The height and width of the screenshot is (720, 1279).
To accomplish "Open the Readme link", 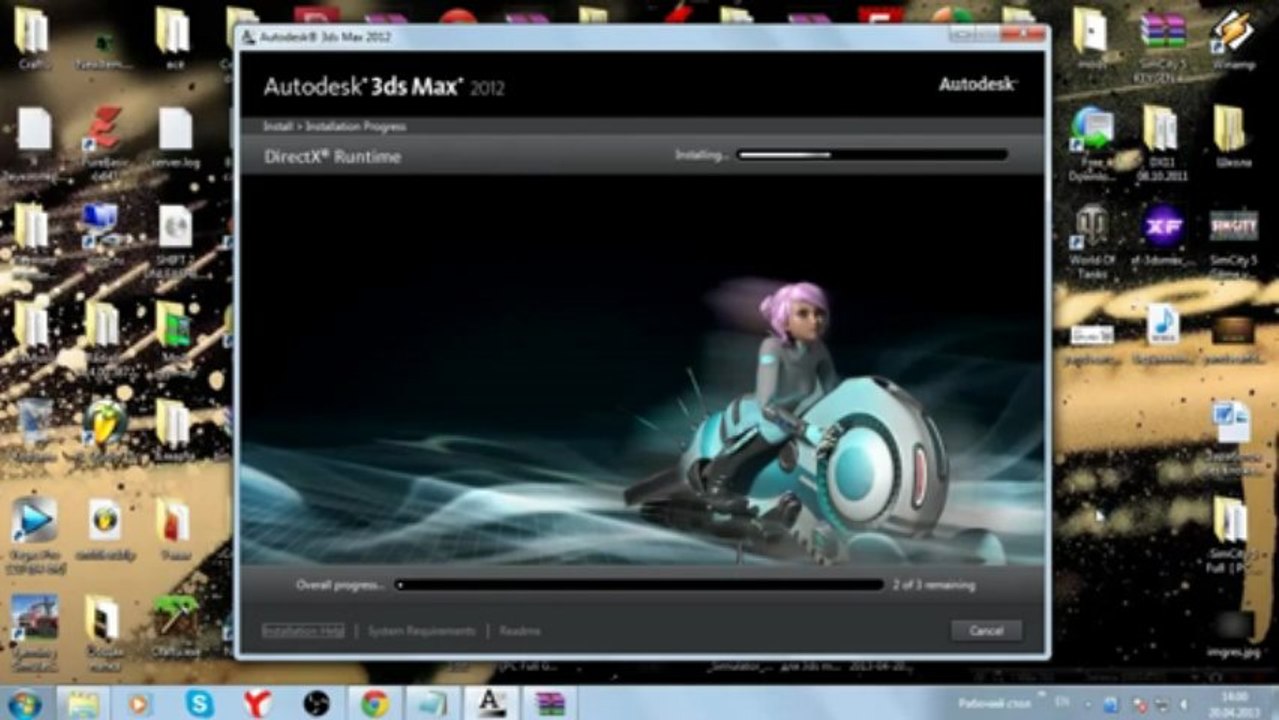I will coord(520,631).
